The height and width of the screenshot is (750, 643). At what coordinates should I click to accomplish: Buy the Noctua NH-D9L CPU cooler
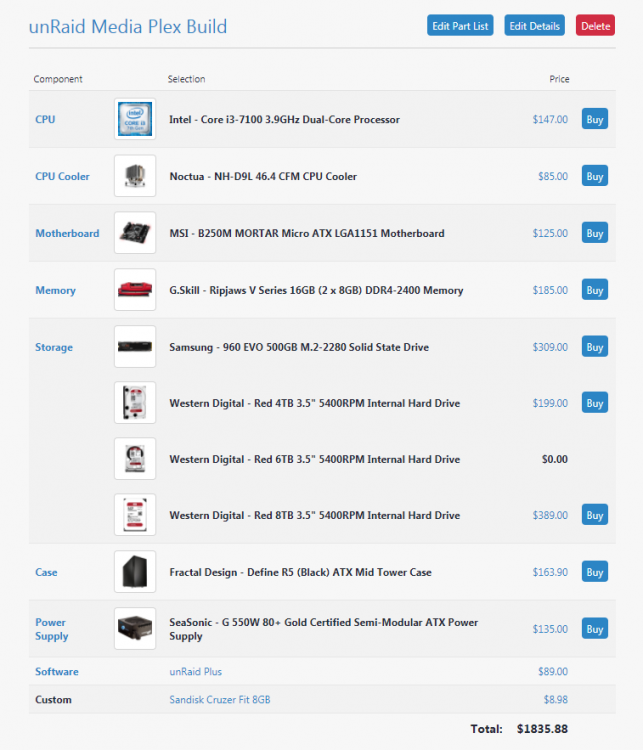pos(595,176)
